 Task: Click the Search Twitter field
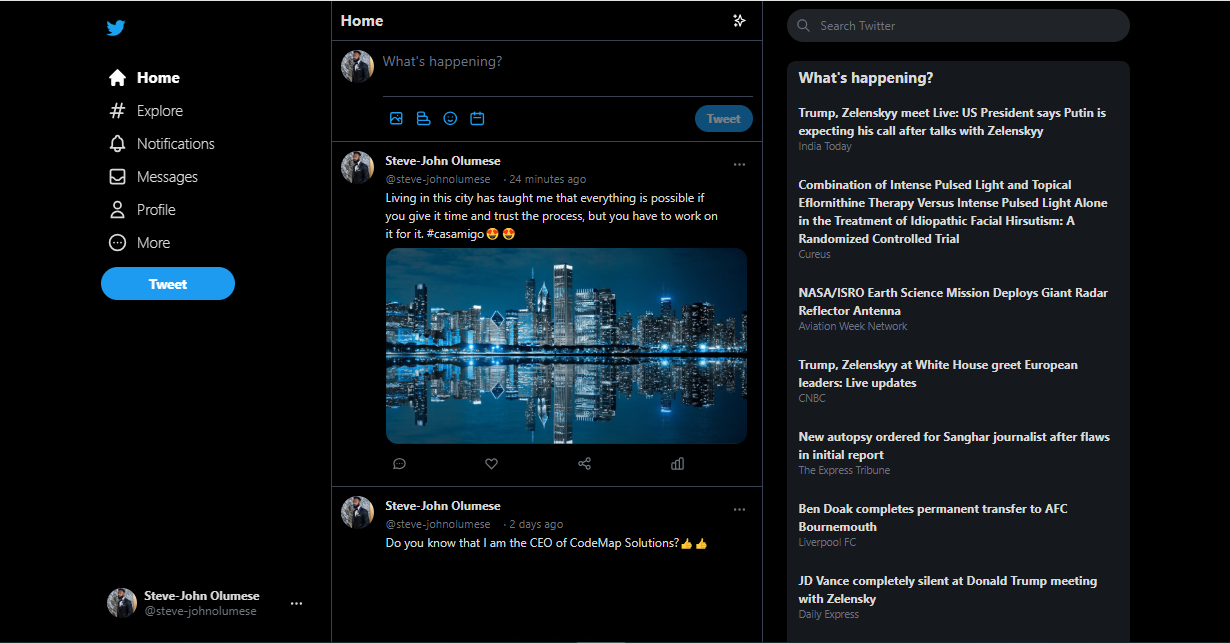coord(958,26)
